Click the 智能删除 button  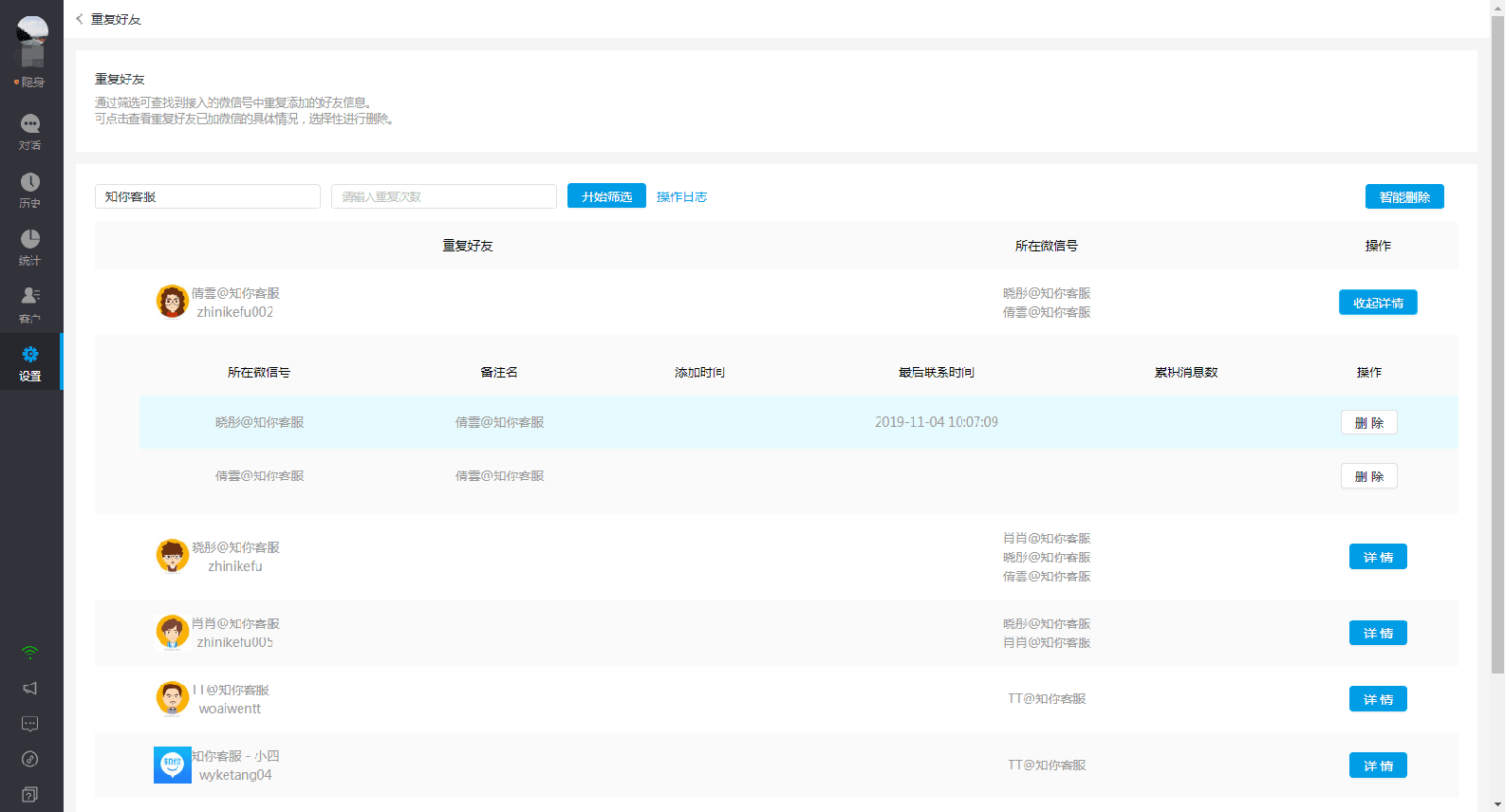[x=1404, y=196]
